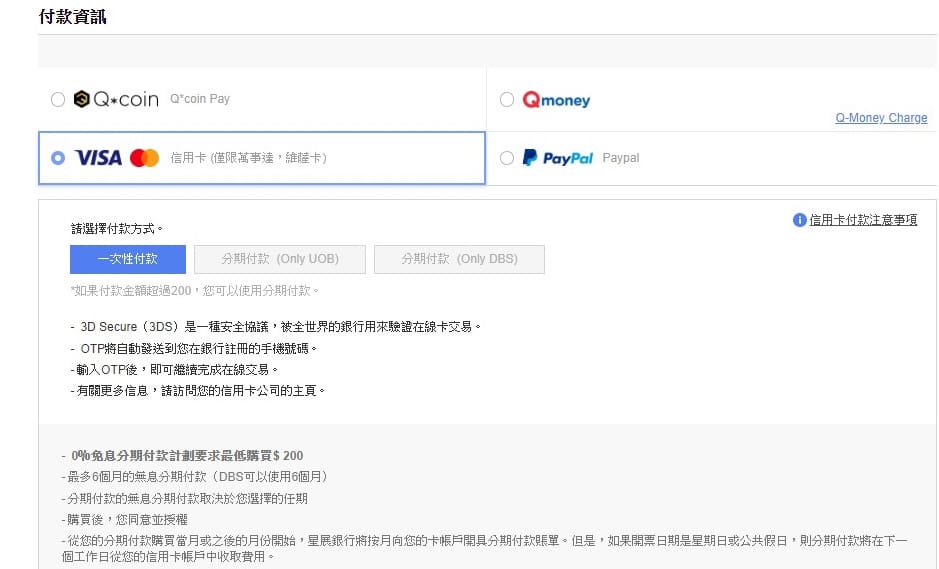Image resolution: width=939 pixels, height=569 pixels.
Task: Click the Qmoney logo
Action: (x=557, y=100)
